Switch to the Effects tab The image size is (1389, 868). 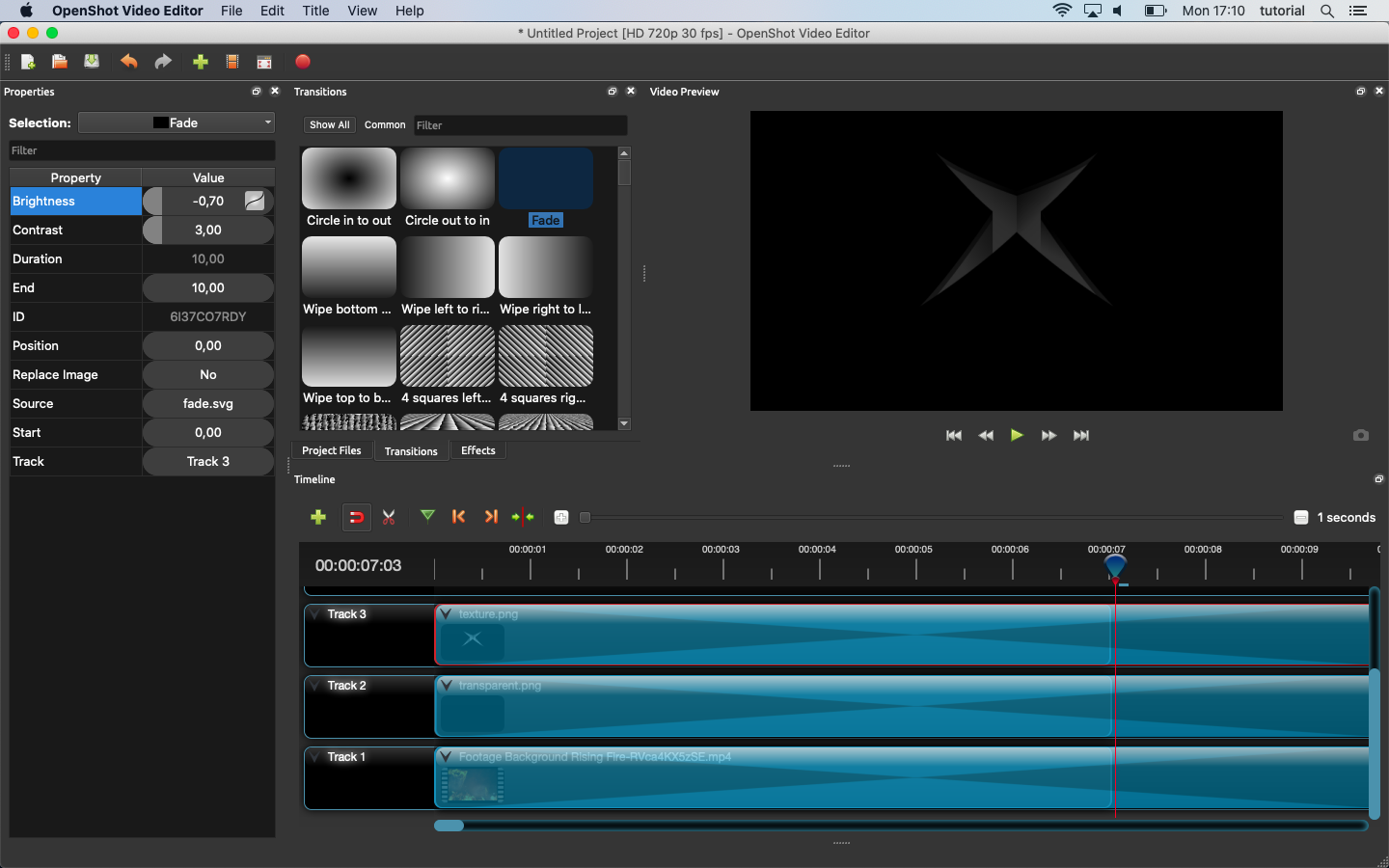(x=477, y=450)
